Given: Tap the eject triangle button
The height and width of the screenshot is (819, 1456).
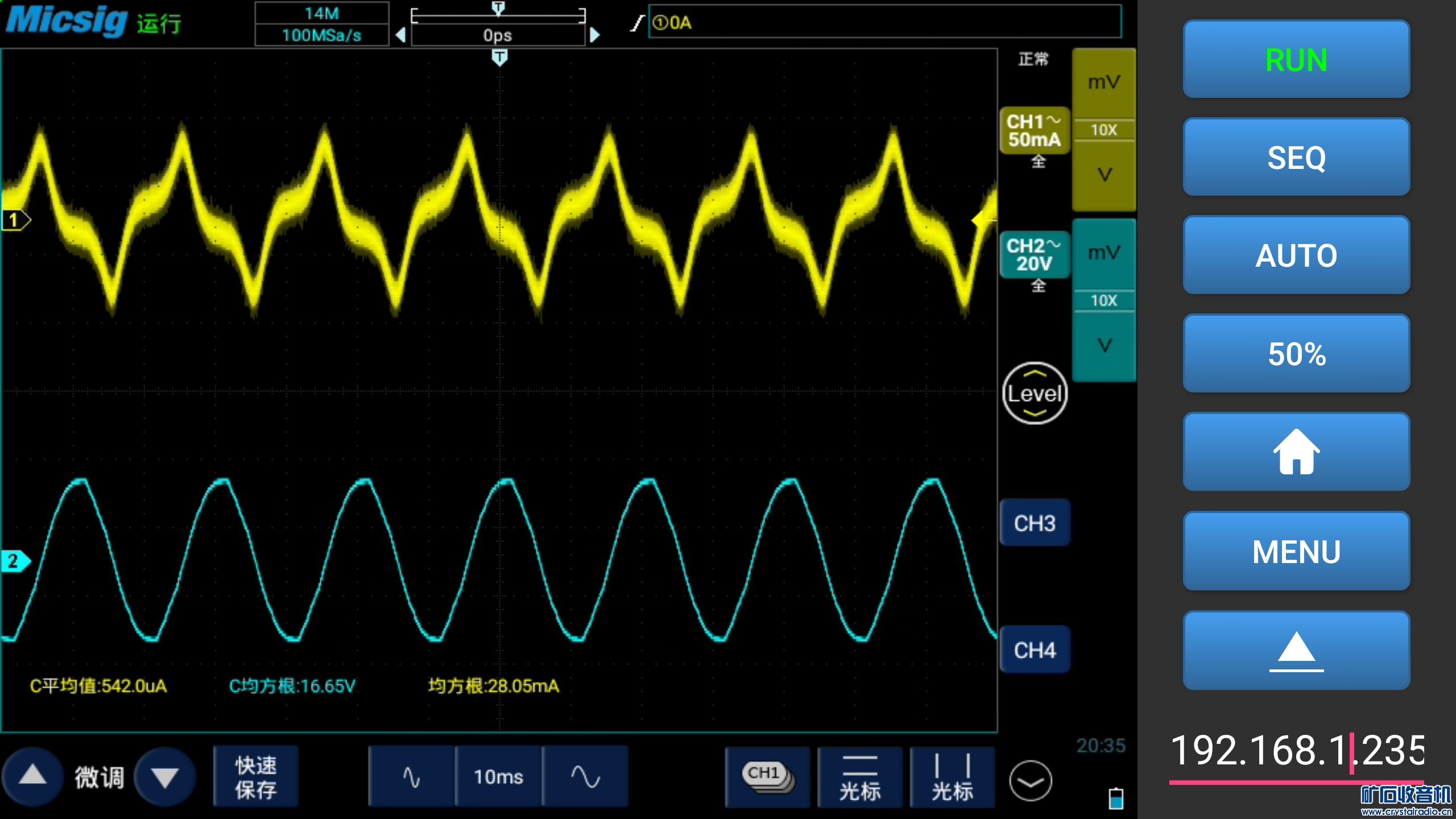Looking at the screenshot, I should [x=1296, y=651].
